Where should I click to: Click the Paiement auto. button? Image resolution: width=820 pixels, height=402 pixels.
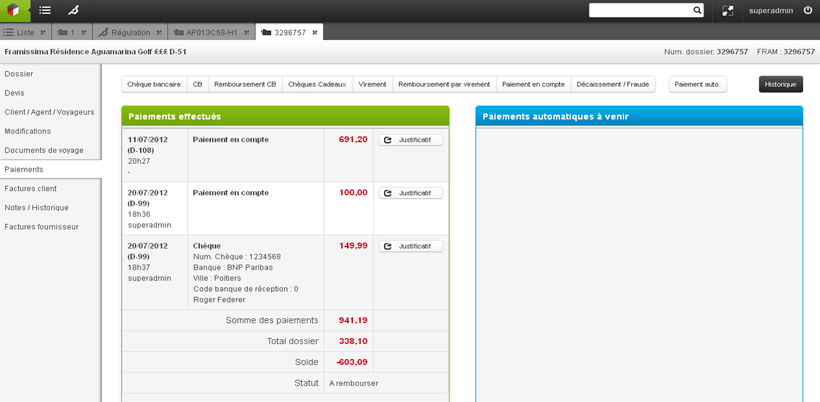pyautogui.click(x=697, y=85)
